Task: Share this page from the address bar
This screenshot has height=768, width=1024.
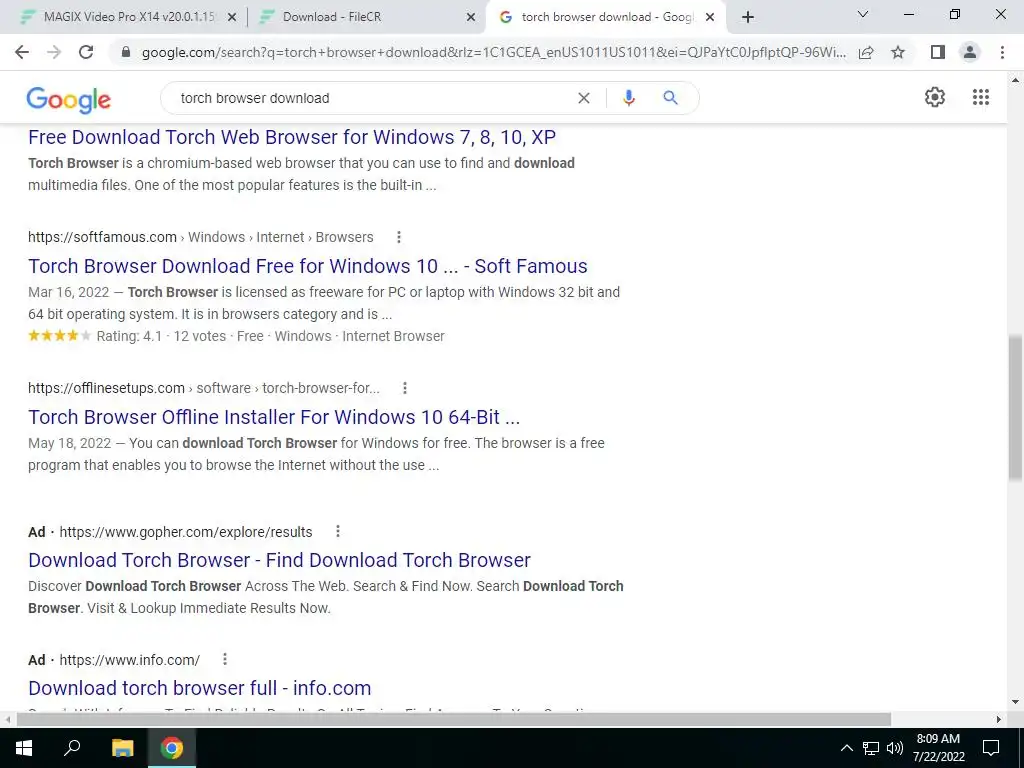Action: (866, 52)
